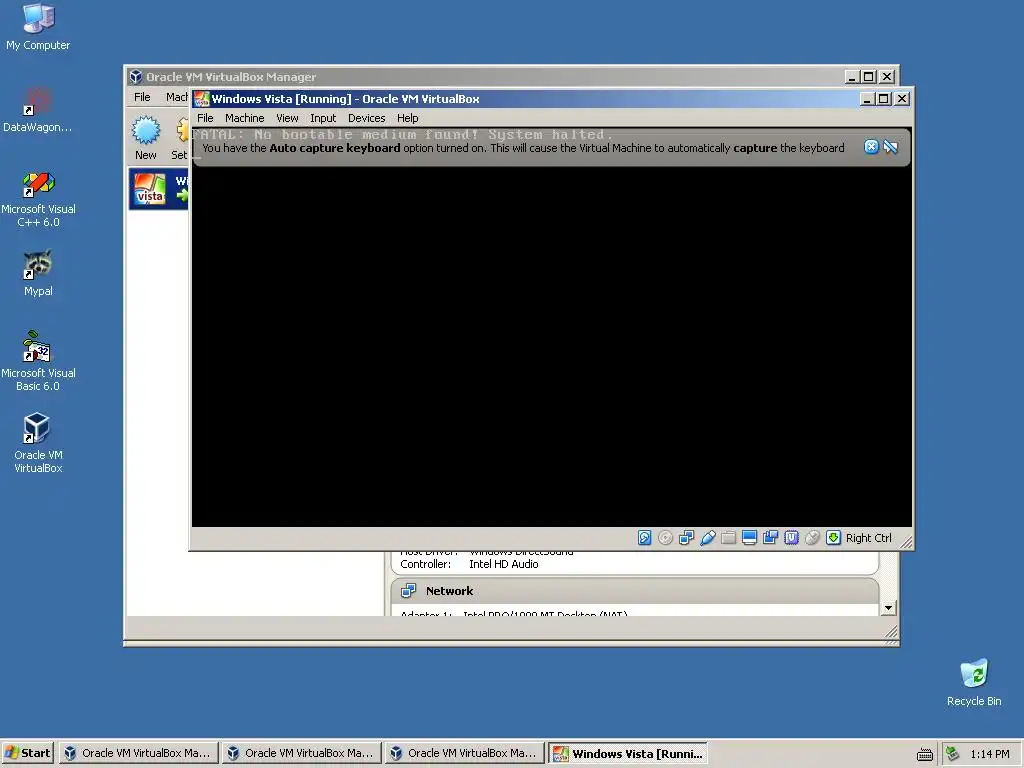Viewport: 1024px width, 768px height.
Task: Click the New toolbar button in VirtualBox Manager
Action: (x=146, y=138)
